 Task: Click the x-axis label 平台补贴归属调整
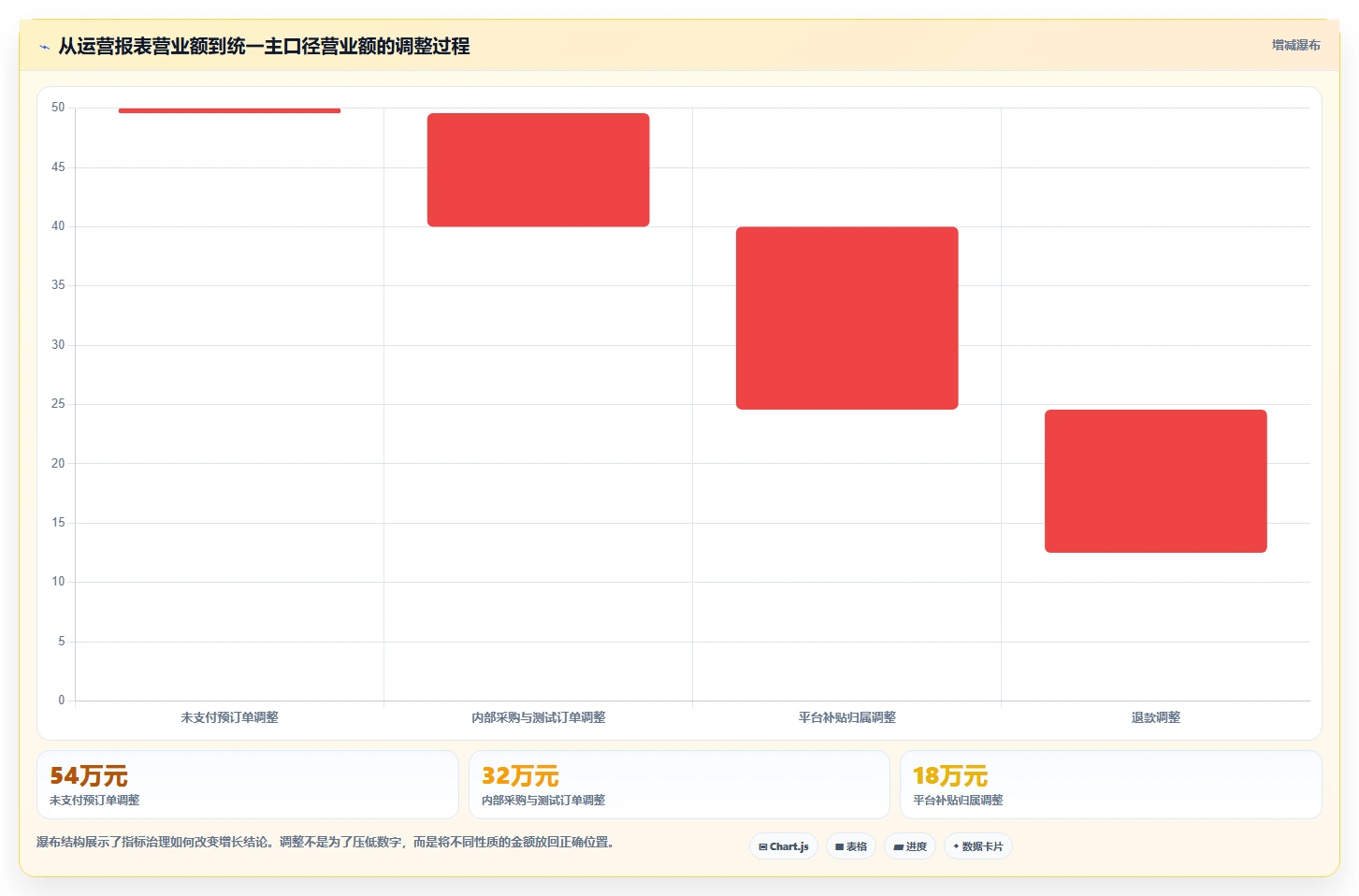click(846, 717)
